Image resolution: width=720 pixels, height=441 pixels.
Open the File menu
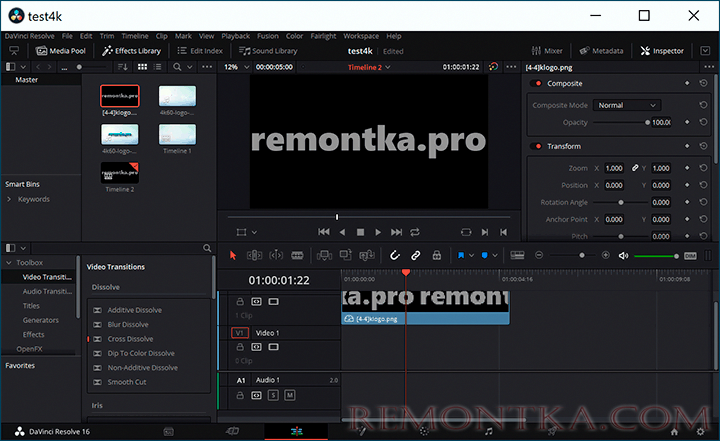point(67,36)
